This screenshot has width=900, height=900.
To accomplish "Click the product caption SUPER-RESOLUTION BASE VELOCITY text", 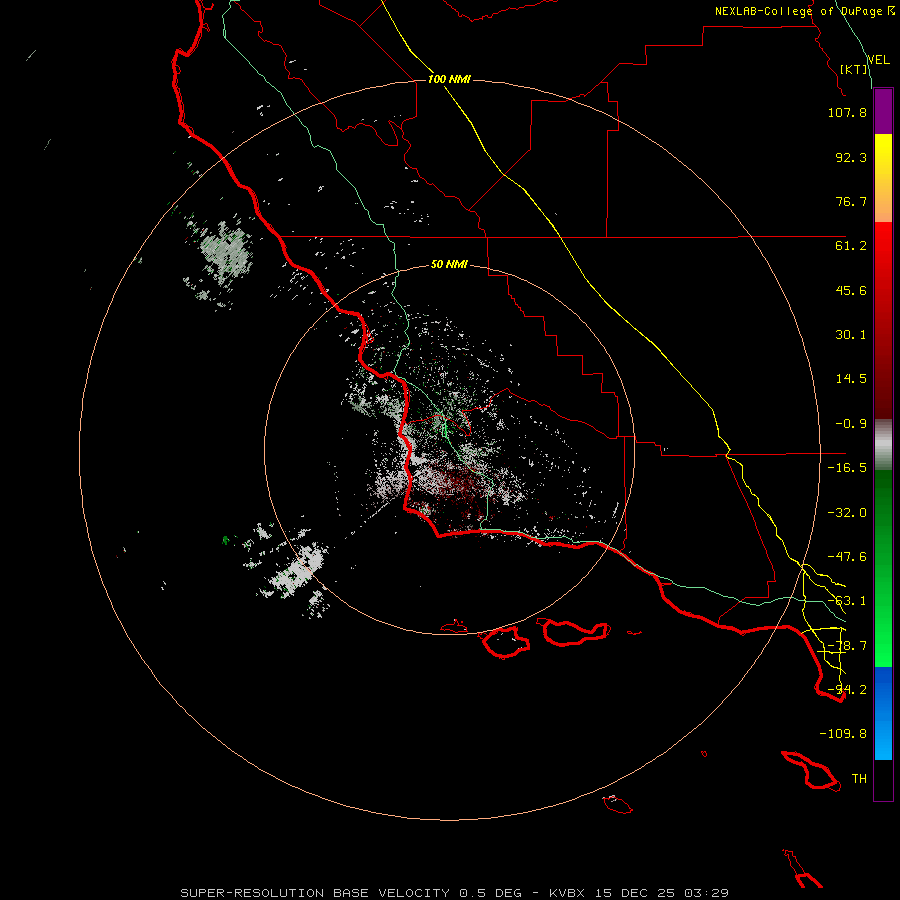I will (315, 893).
